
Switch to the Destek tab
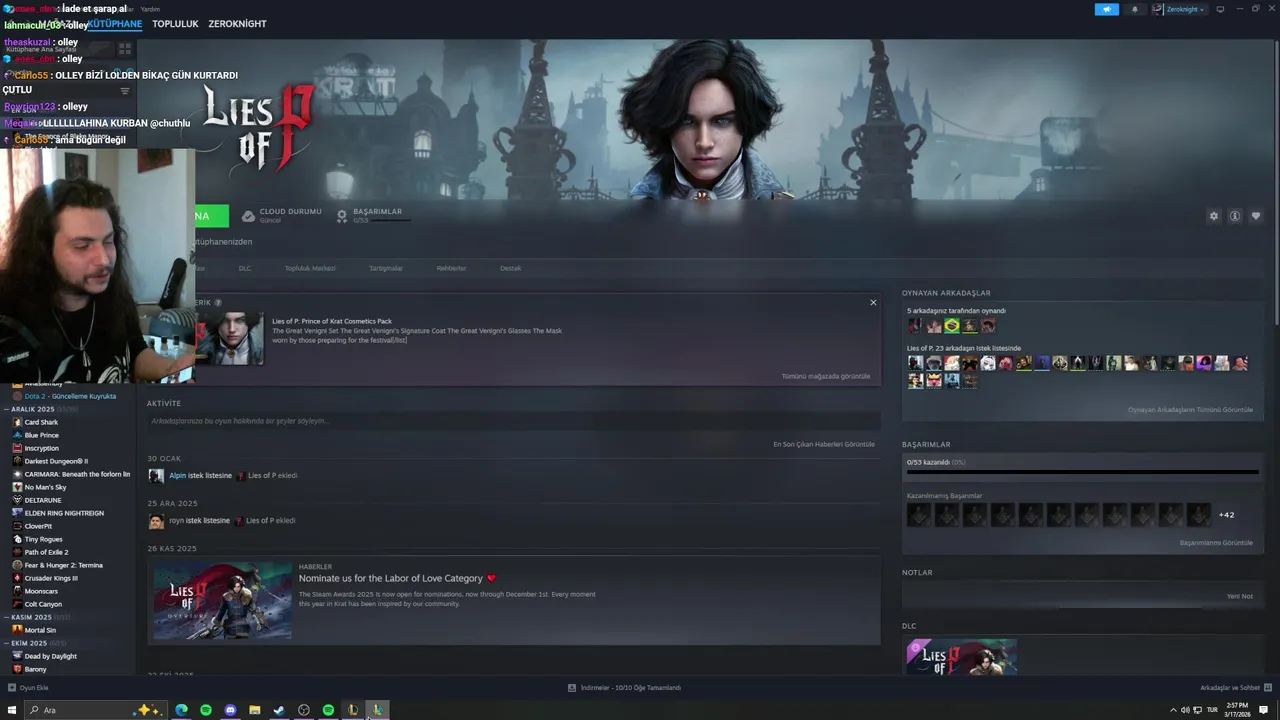[x=511, y=268]
